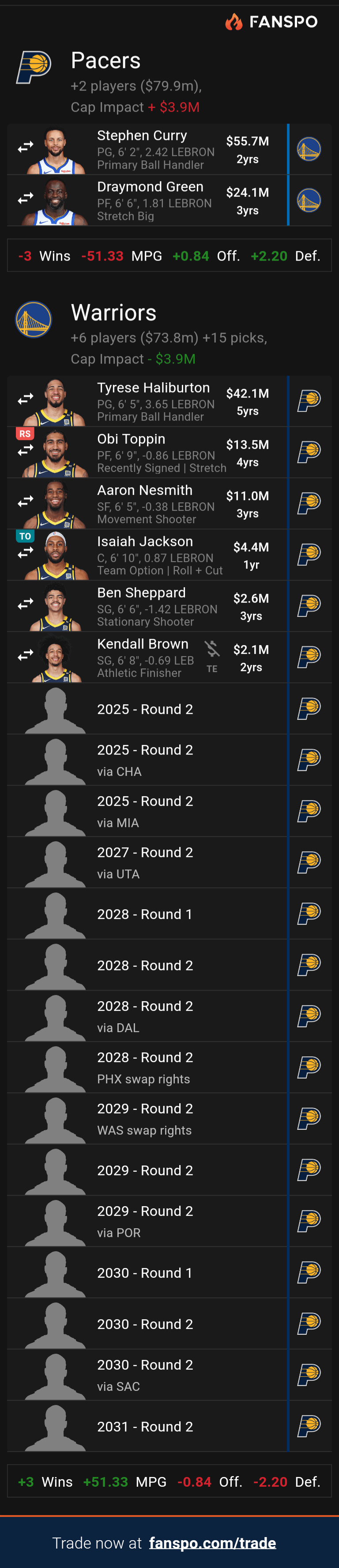Screen dimensions: 339x1568
Task: Click the 2030 Round 1 pick row
Action: (145, 1272)
